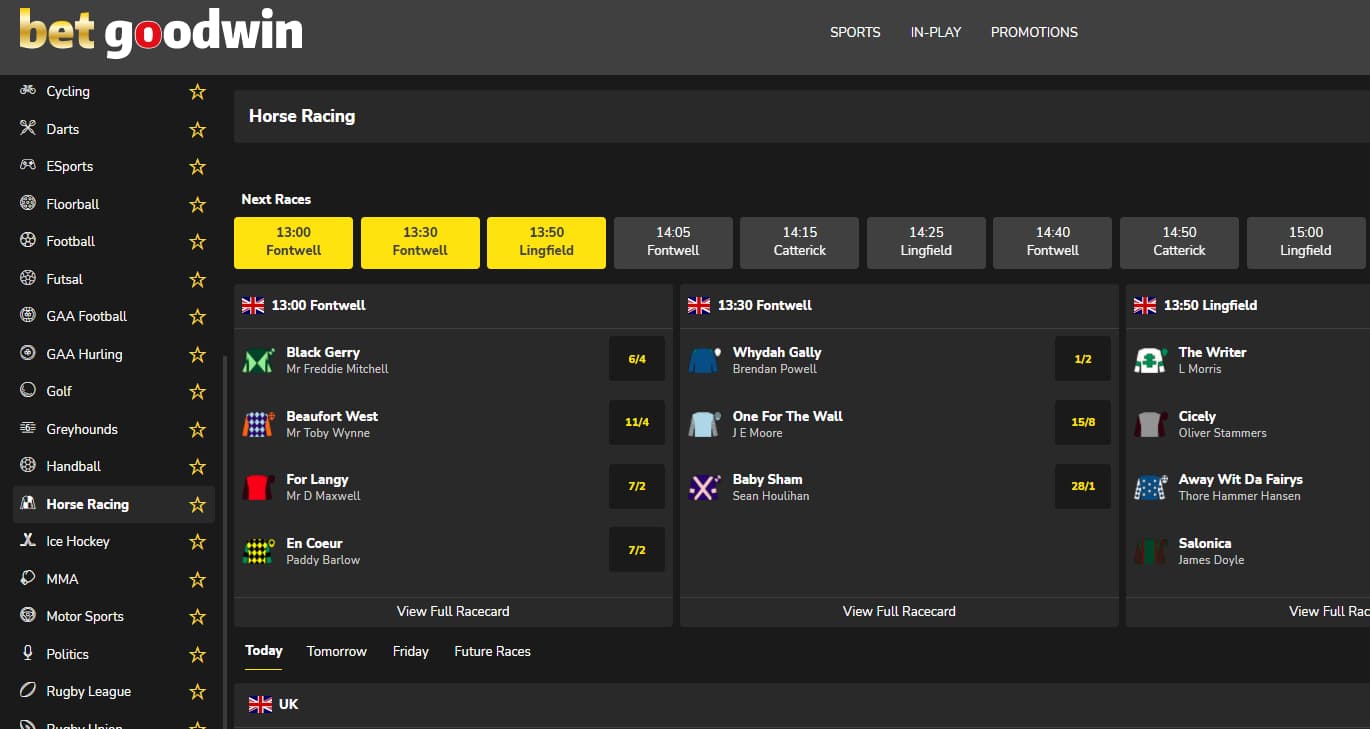Expand the UK races section
Viewport: 1370px width, 729px height.
(x=288, y=704)
